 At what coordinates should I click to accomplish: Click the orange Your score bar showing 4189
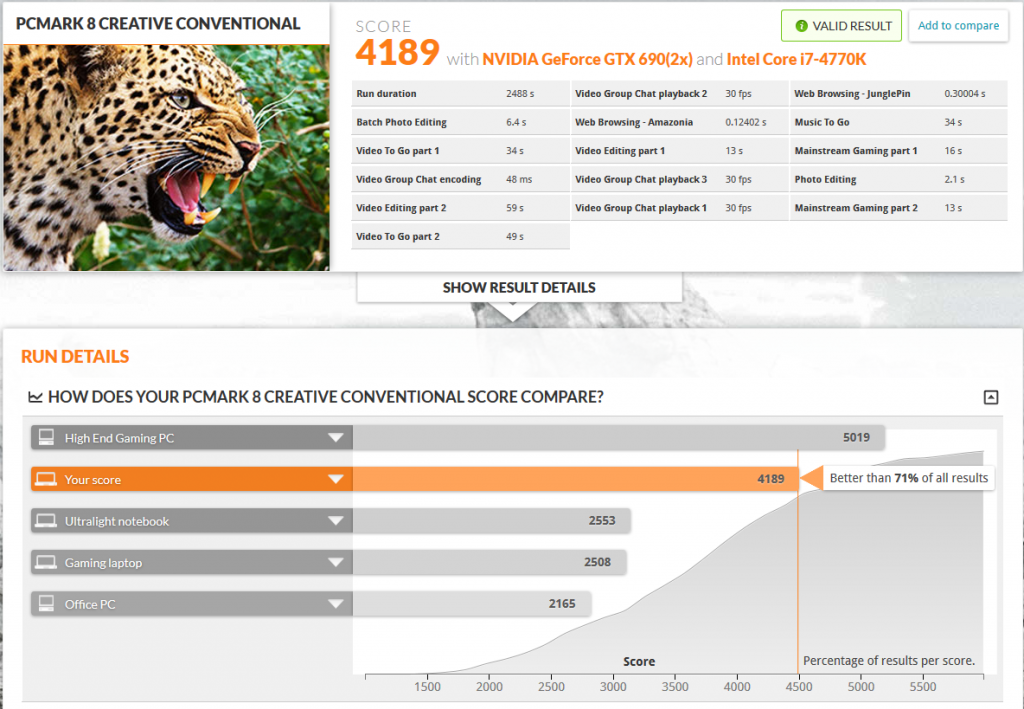pyautogui.click(x=574, y=480)
